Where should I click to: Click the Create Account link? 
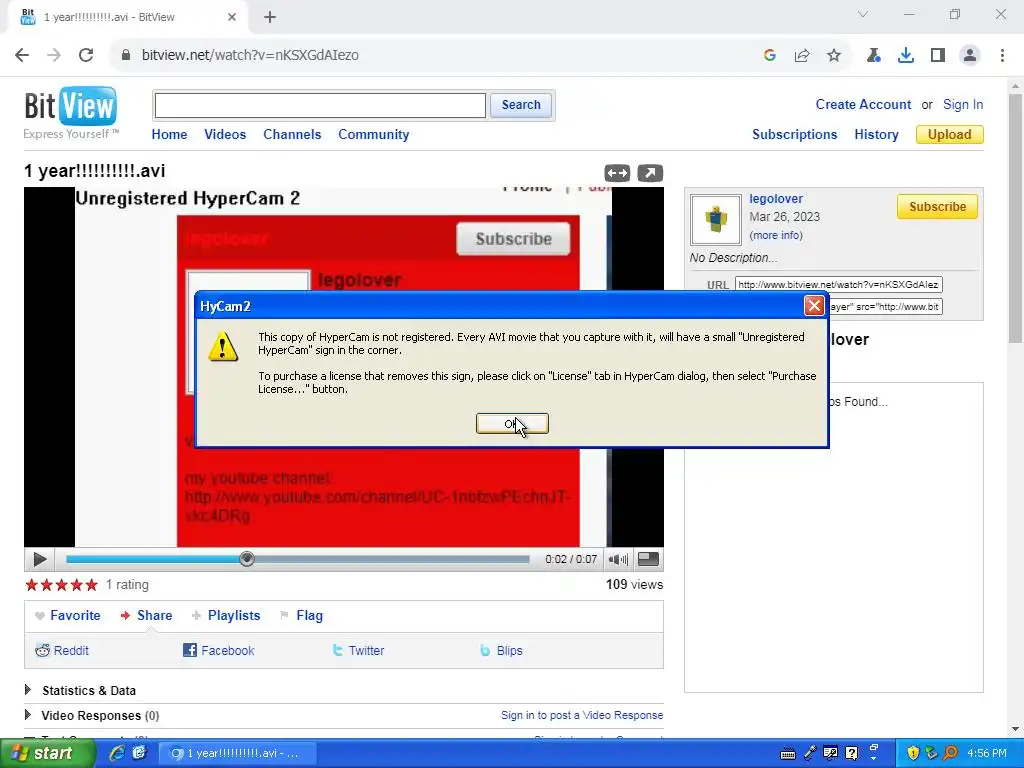click(x=863, y=104)
